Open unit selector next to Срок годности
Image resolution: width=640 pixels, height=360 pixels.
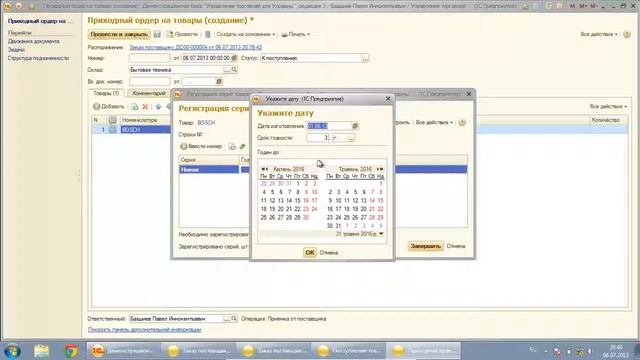pos(351,138)
